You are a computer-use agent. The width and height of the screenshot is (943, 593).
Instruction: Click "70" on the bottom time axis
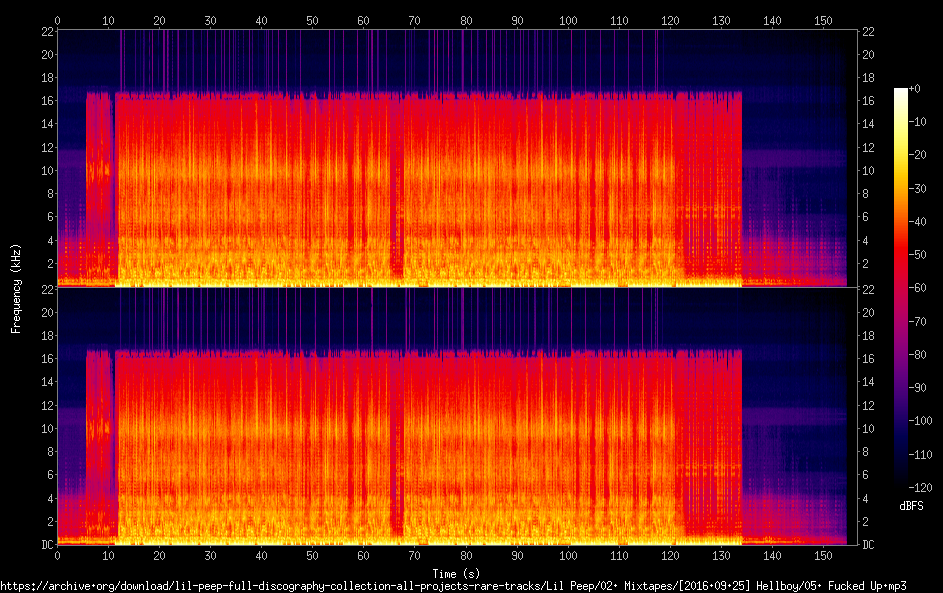tap(414, 555)
